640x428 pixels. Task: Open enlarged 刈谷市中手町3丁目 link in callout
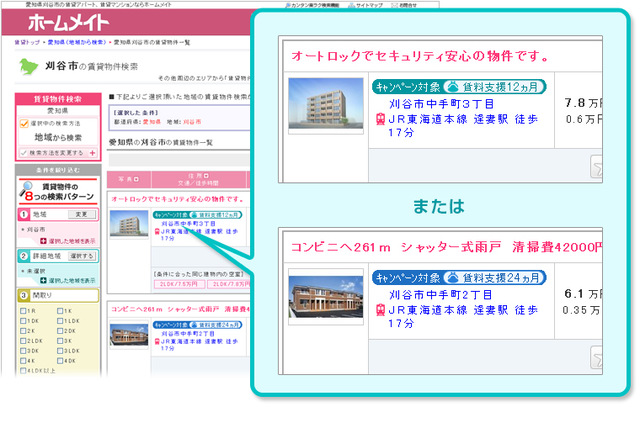pos(441,104)
